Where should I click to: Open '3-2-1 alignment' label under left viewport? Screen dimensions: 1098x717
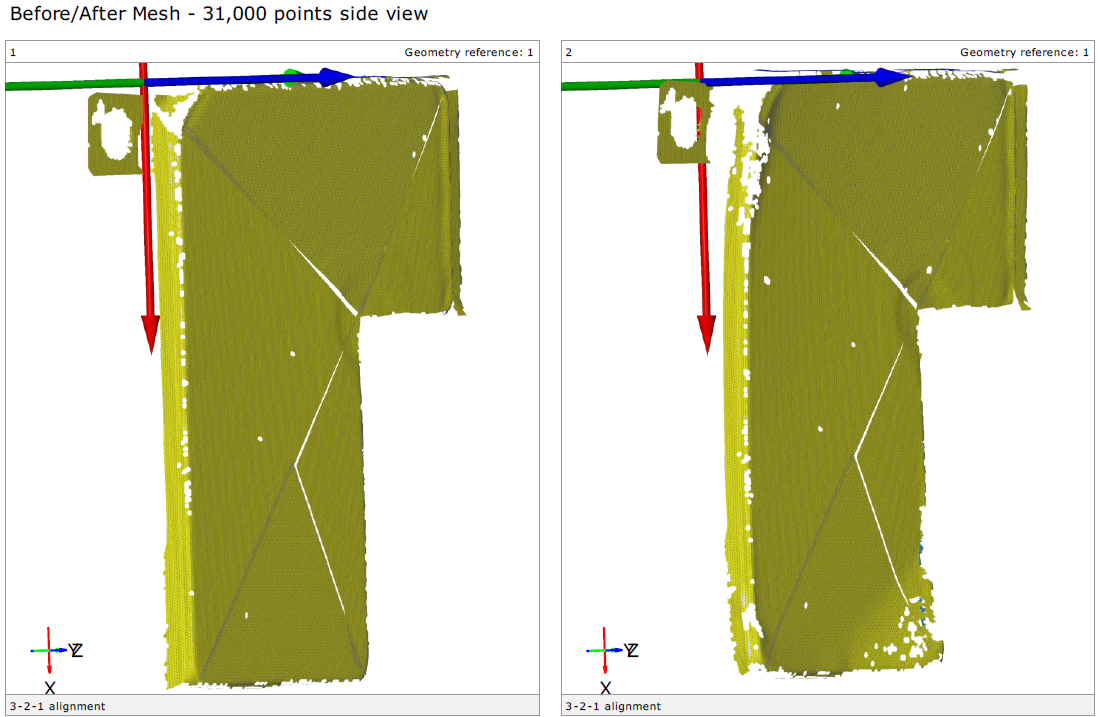click(57, 706)
